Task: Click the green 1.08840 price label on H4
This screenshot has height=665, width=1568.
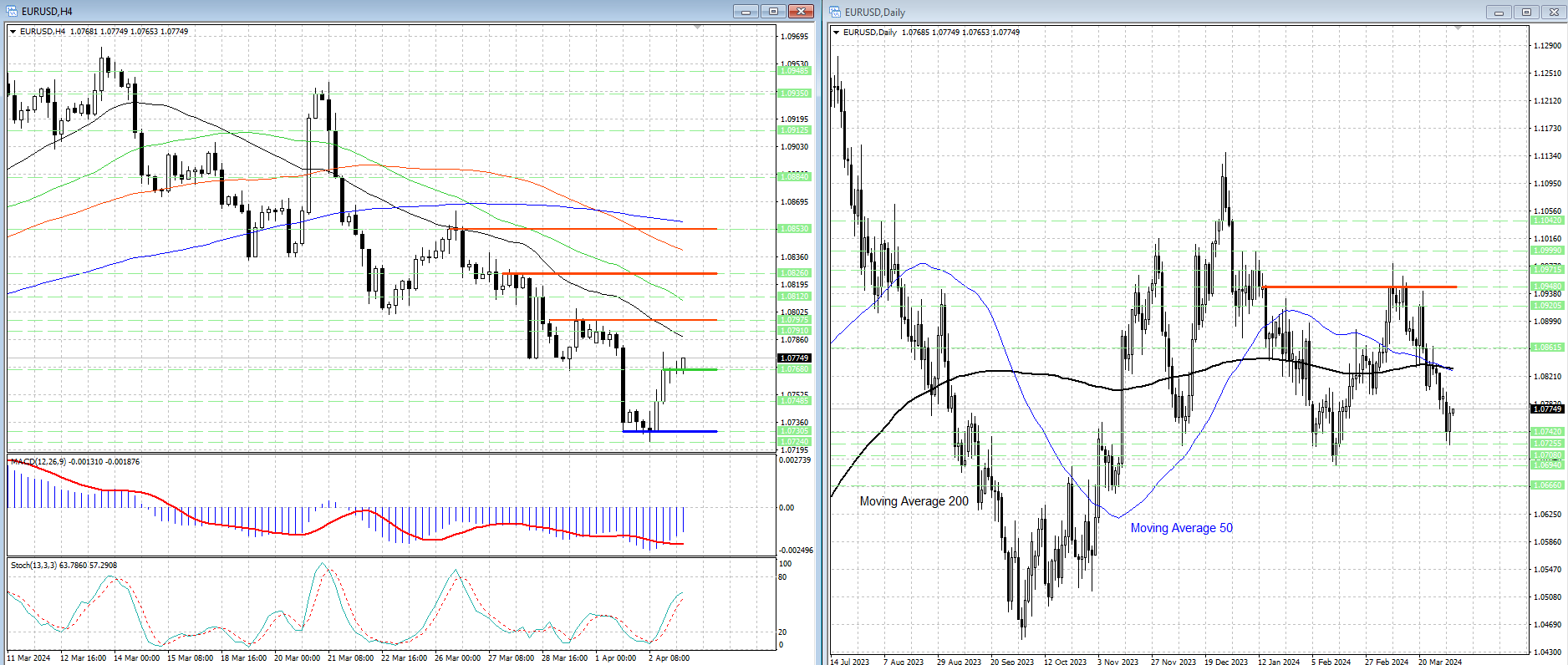Action: point(794,177)
